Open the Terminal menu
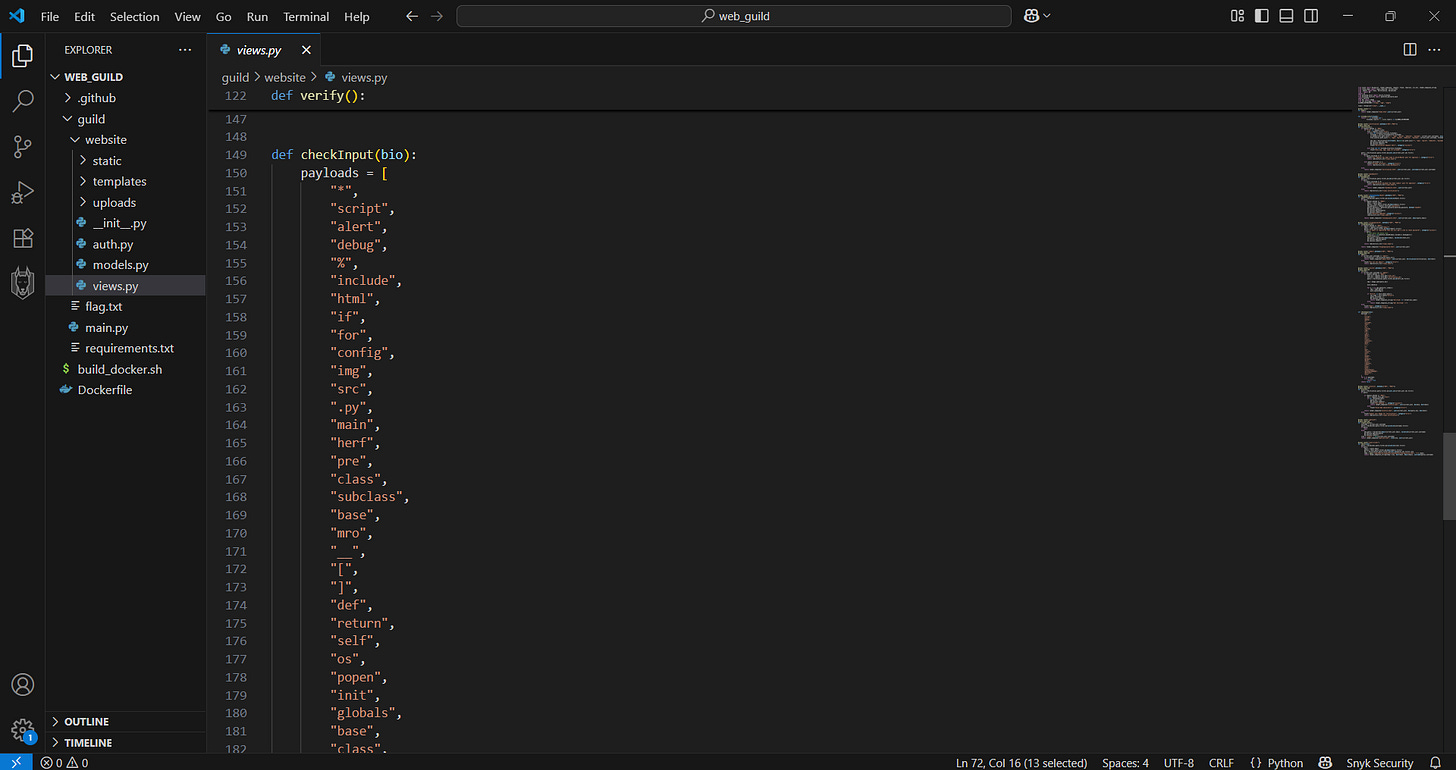The height and width of the screenshot is (770, 1456). click(x=306, y=16)
